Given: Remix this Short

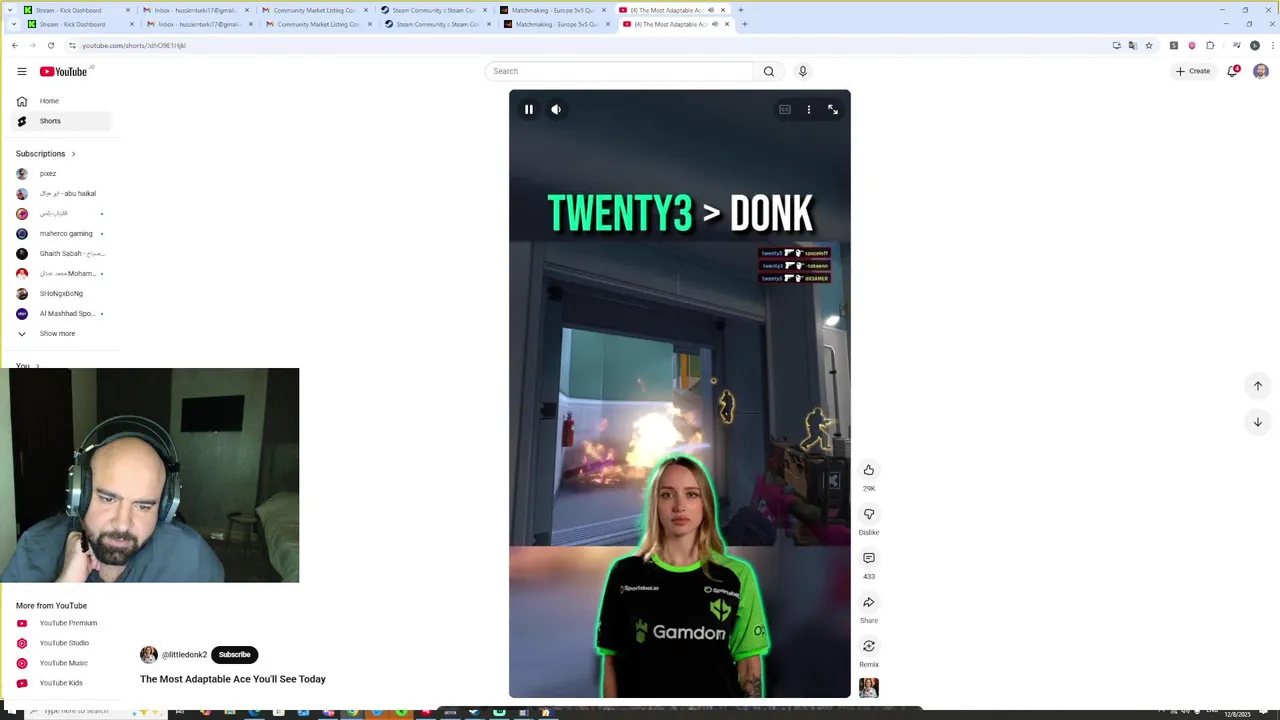Looking at the screenshot, I should 869,646.
